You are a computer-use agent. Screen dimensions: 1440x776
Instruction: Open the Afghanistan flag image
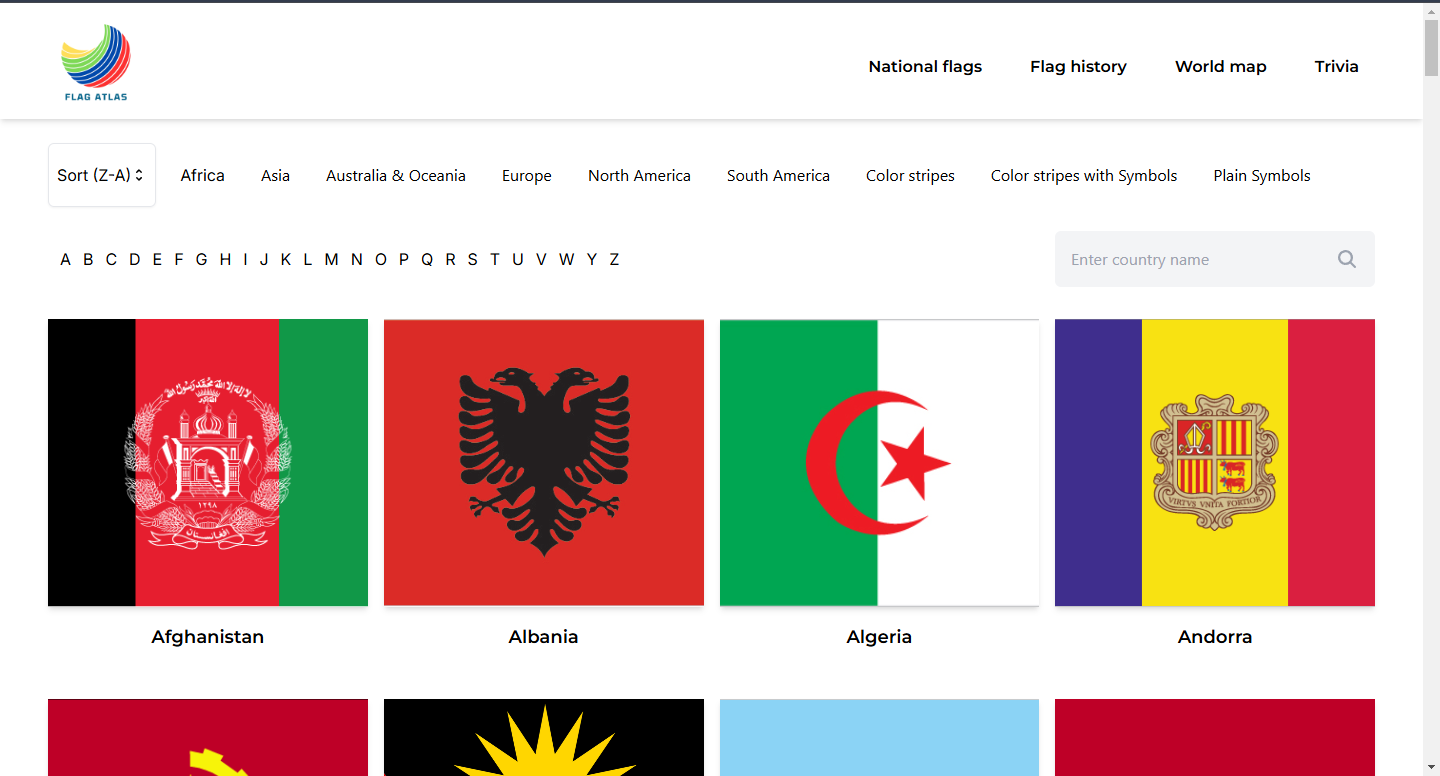(x=208, y=462)
